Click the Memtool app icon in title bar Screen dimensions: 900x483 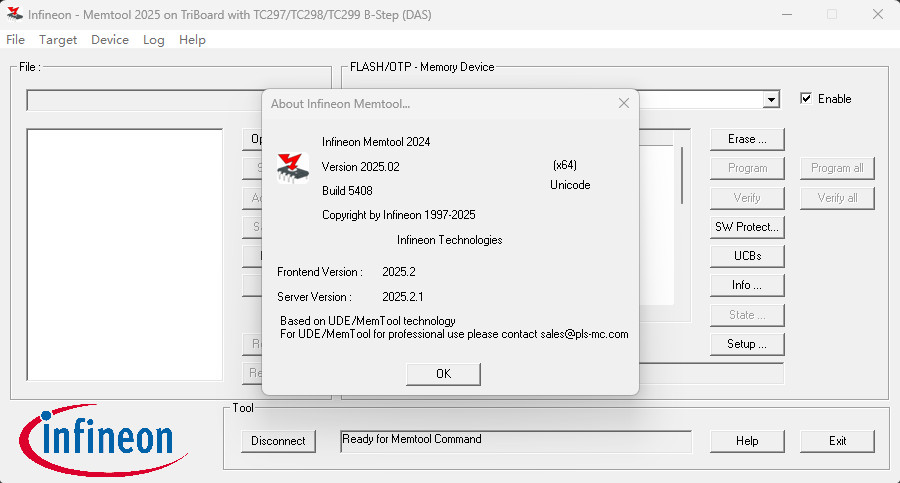click(x=14, y=14)
